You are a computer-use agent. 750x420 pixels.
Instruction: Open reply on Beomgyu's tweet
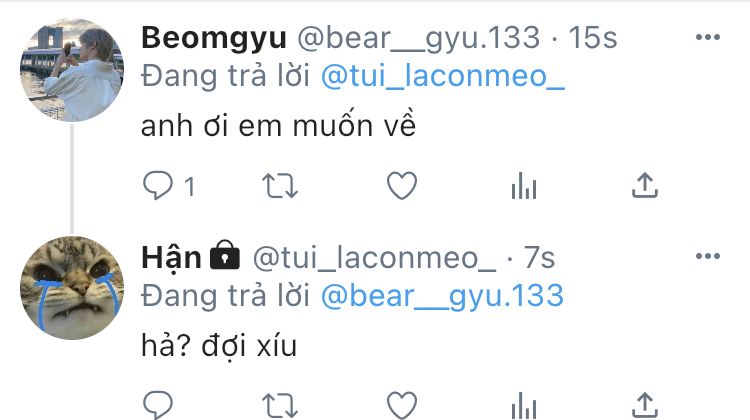tap(158, 185)
